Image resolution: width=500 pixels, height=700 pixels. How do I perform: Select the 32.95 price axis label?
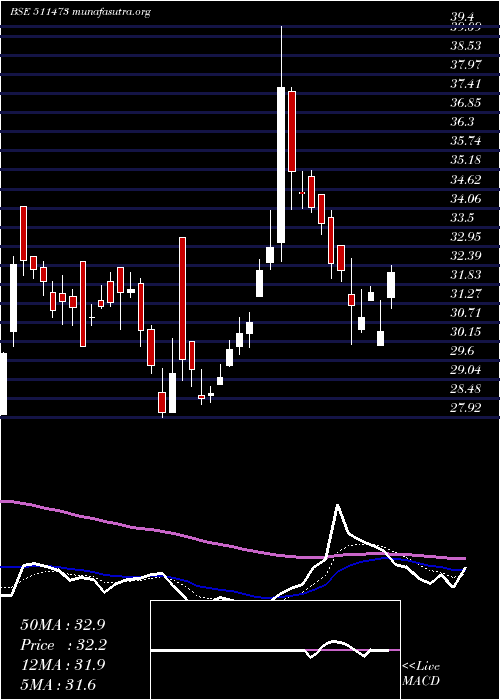pos(465,236)
